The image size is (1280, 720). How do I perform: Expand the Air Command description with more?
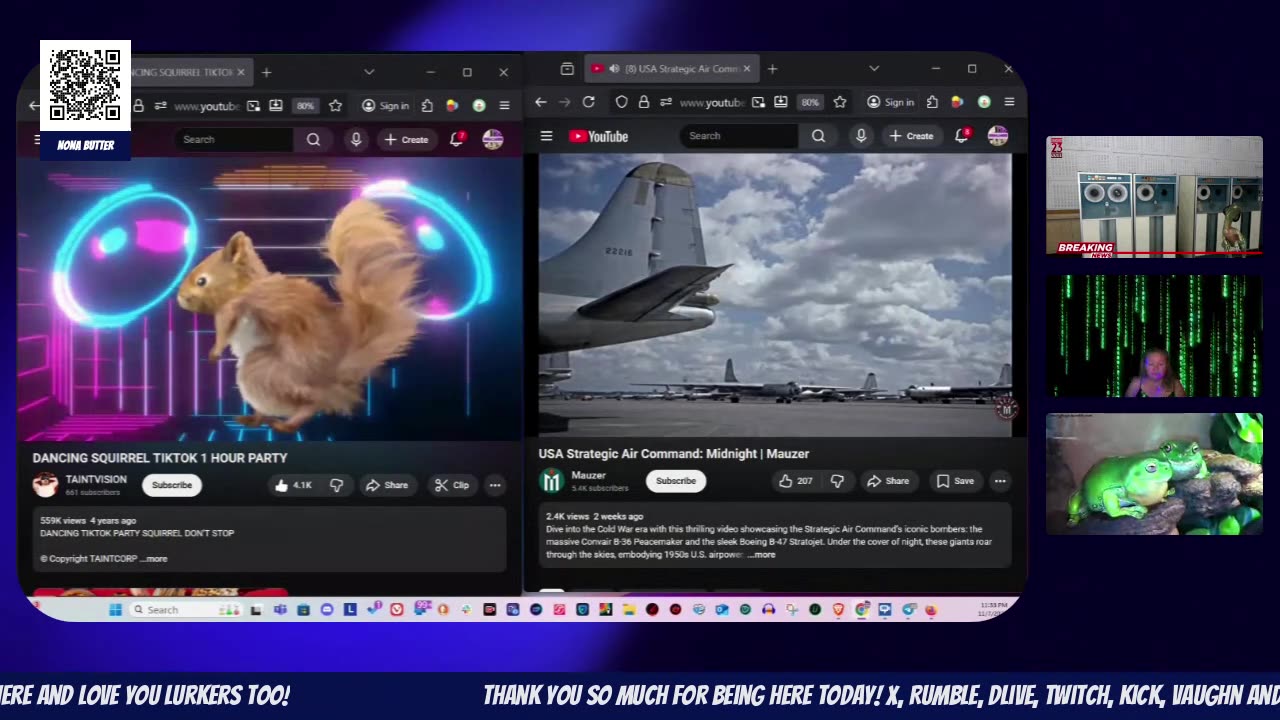(761, 555)
